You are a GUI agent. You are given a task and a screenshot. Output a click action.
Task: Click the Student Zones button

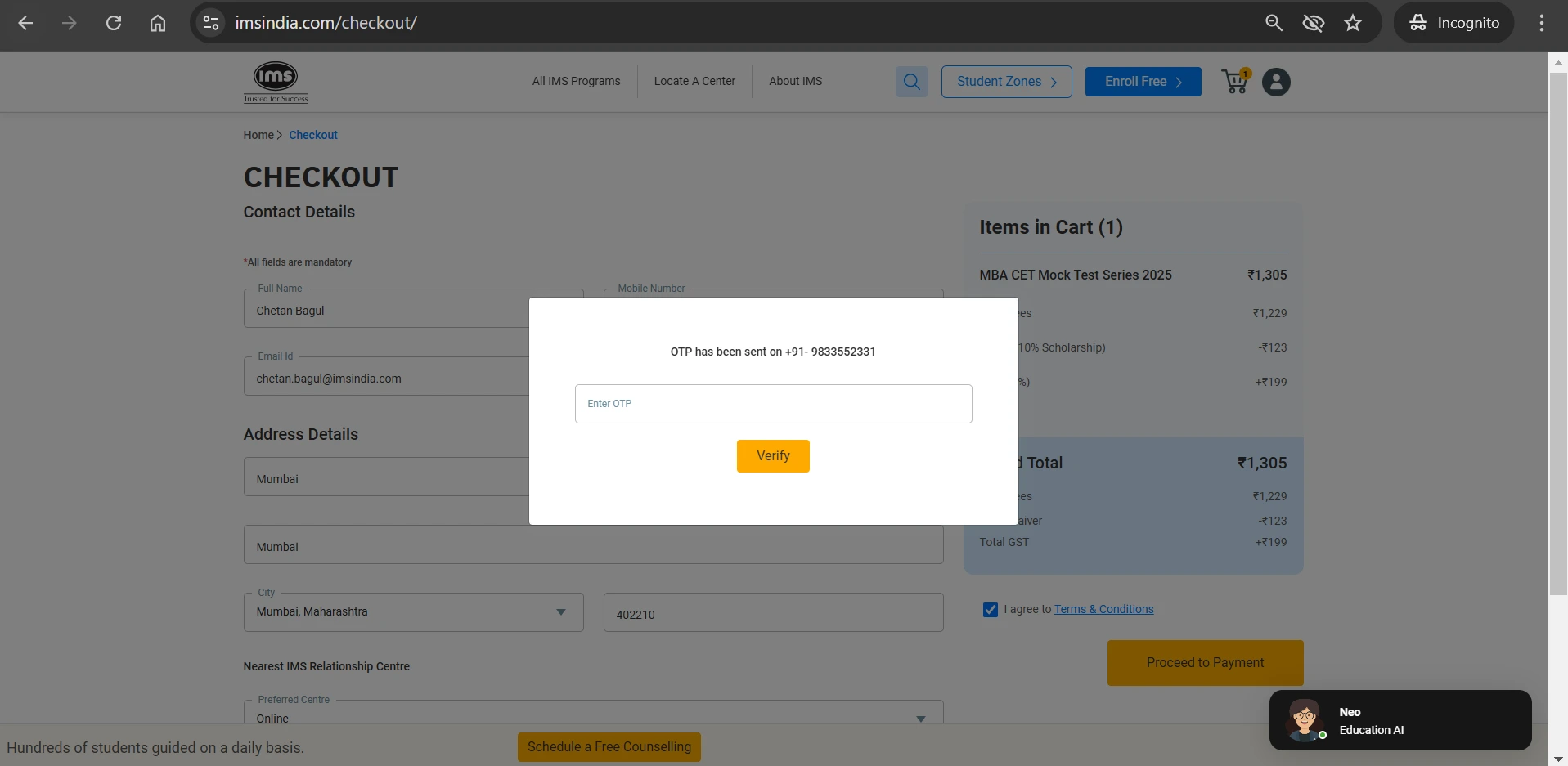1007,82
